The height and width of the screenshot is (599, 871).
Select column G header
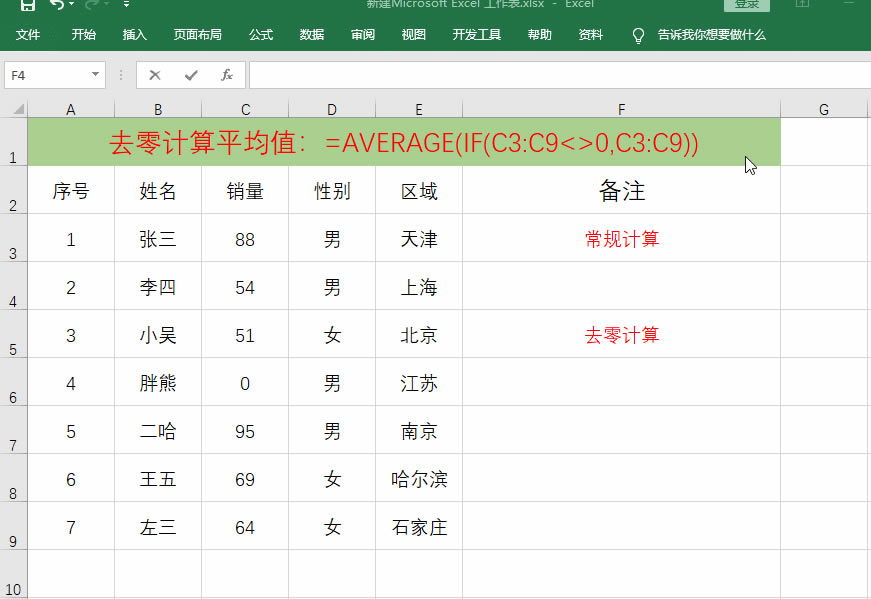click(824, 109)
